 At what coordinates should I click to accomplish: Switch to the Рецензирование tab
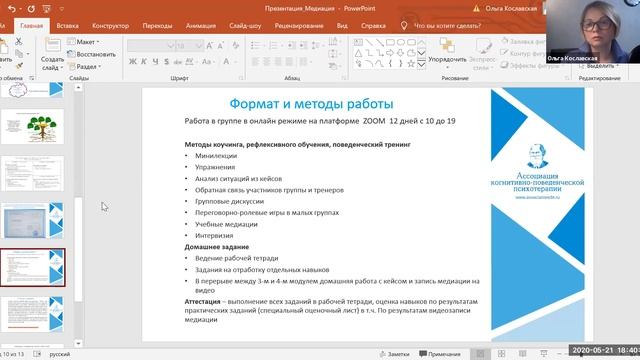pyautogui.click(x=299, y=26)
